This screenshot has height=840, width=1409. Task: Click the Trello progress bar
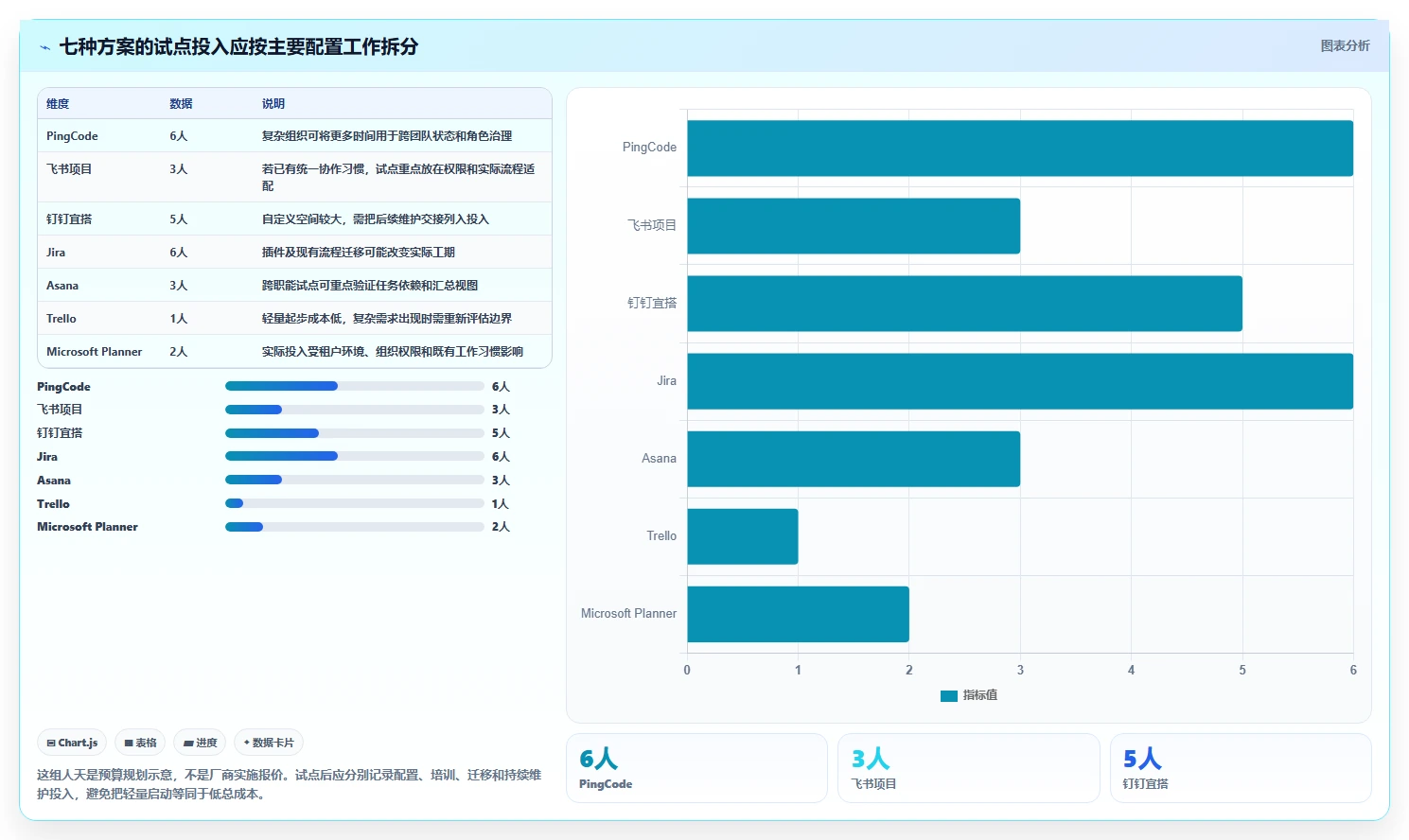tap(355, 503)
